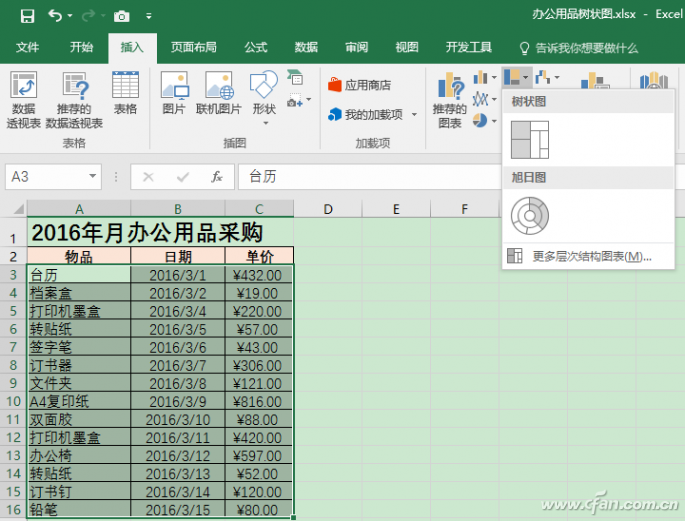
Task: Open the 文件 tab
Action: (27, 47)
